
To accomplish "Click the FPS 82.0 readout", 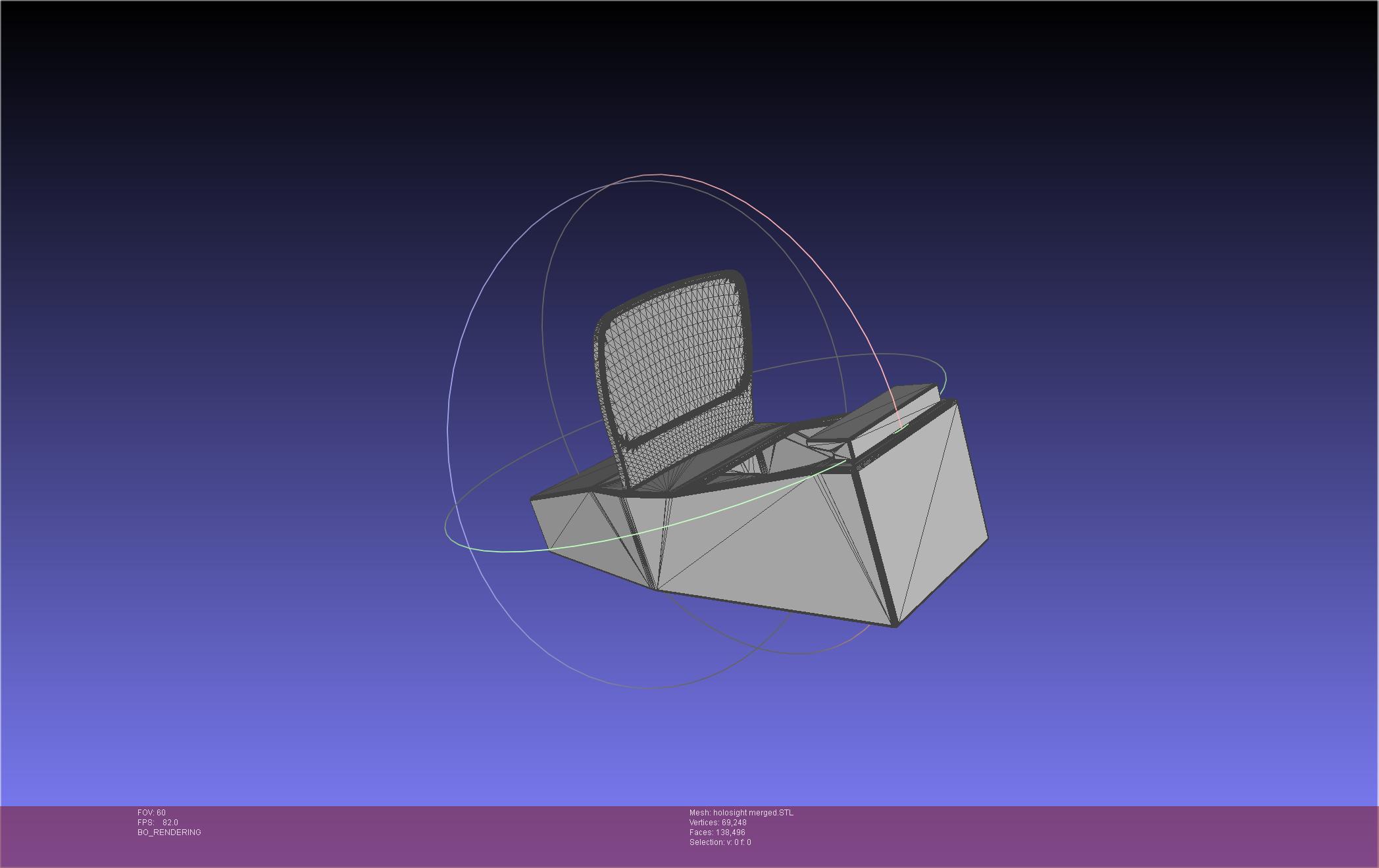I will coord(158,823).
